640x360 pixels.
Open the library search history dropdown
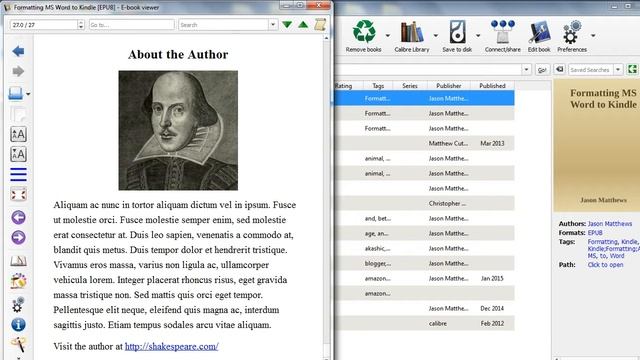coord(526,70)
